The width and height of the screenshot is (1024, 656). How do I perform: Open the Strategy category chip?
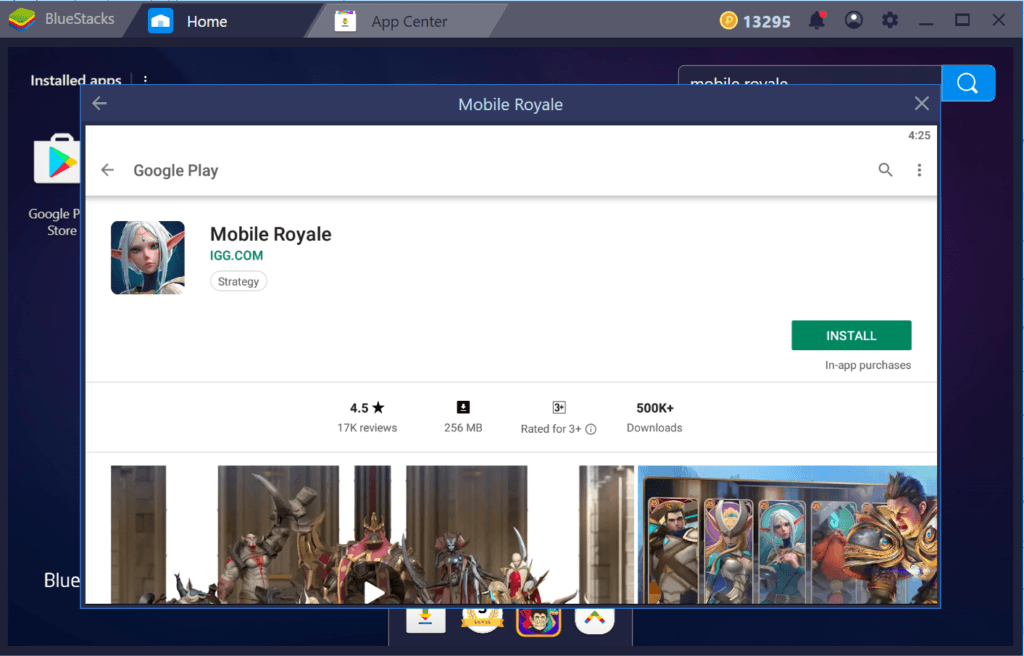tap(238, 281)
